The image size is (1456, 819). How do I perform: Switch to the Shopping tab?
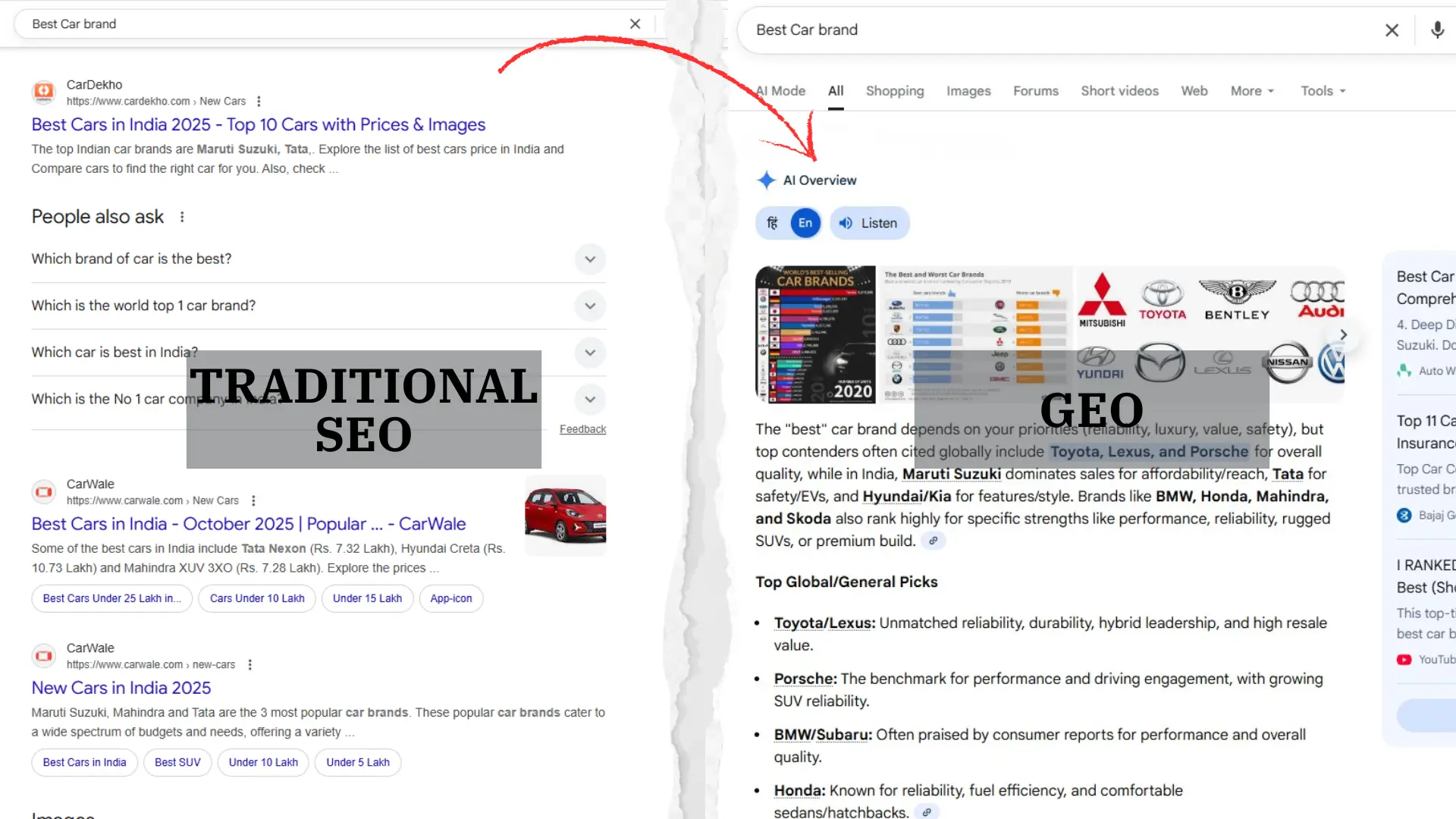pyautogui.click(x=895, y=90)
